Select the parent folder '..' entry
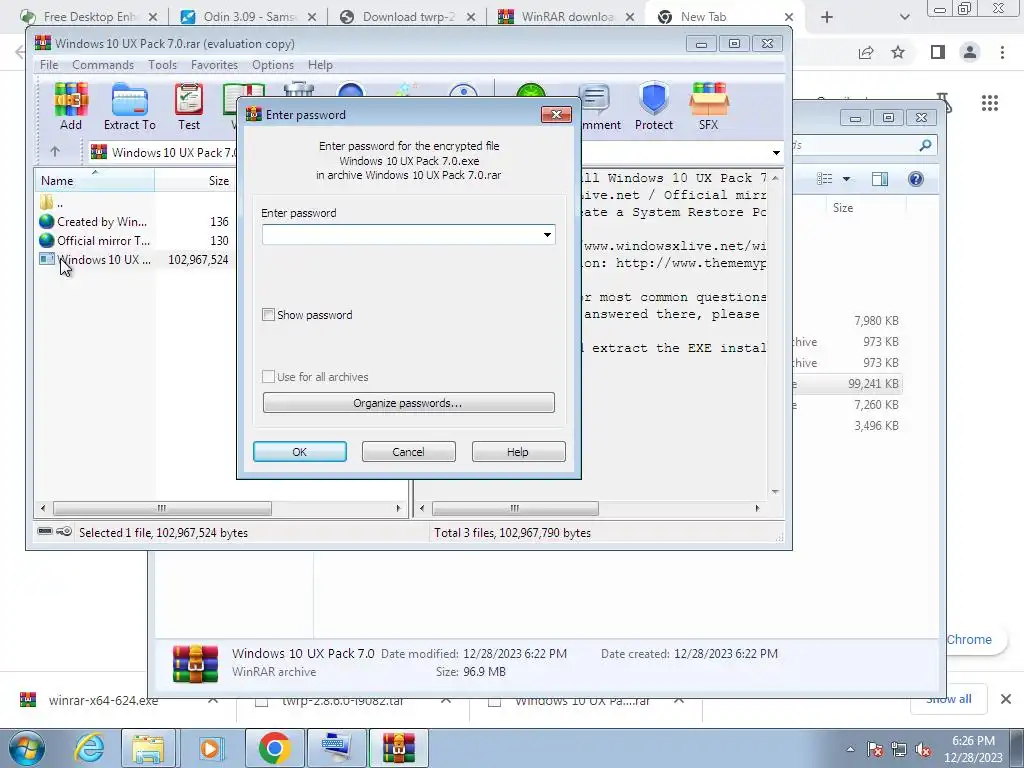 [51, 203]
